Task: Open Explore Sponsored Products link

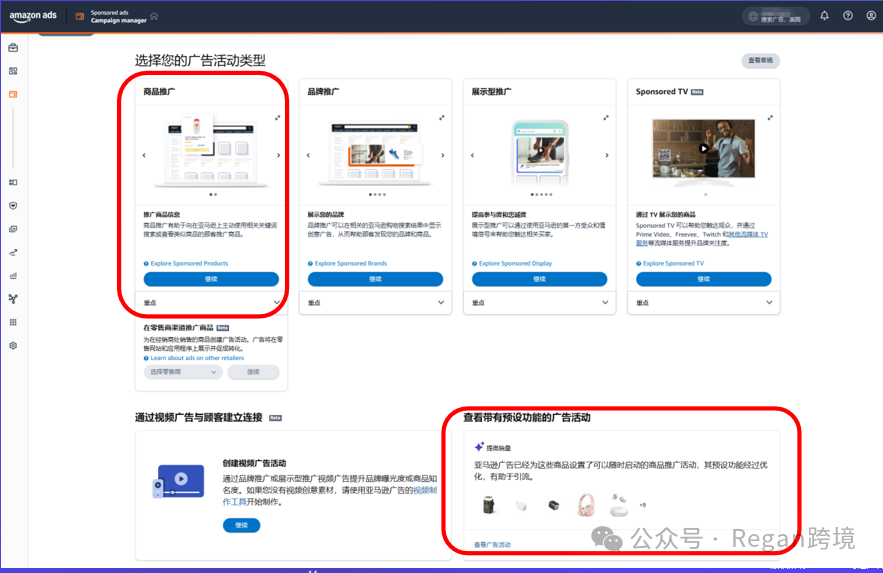Action: click(189, 263)
